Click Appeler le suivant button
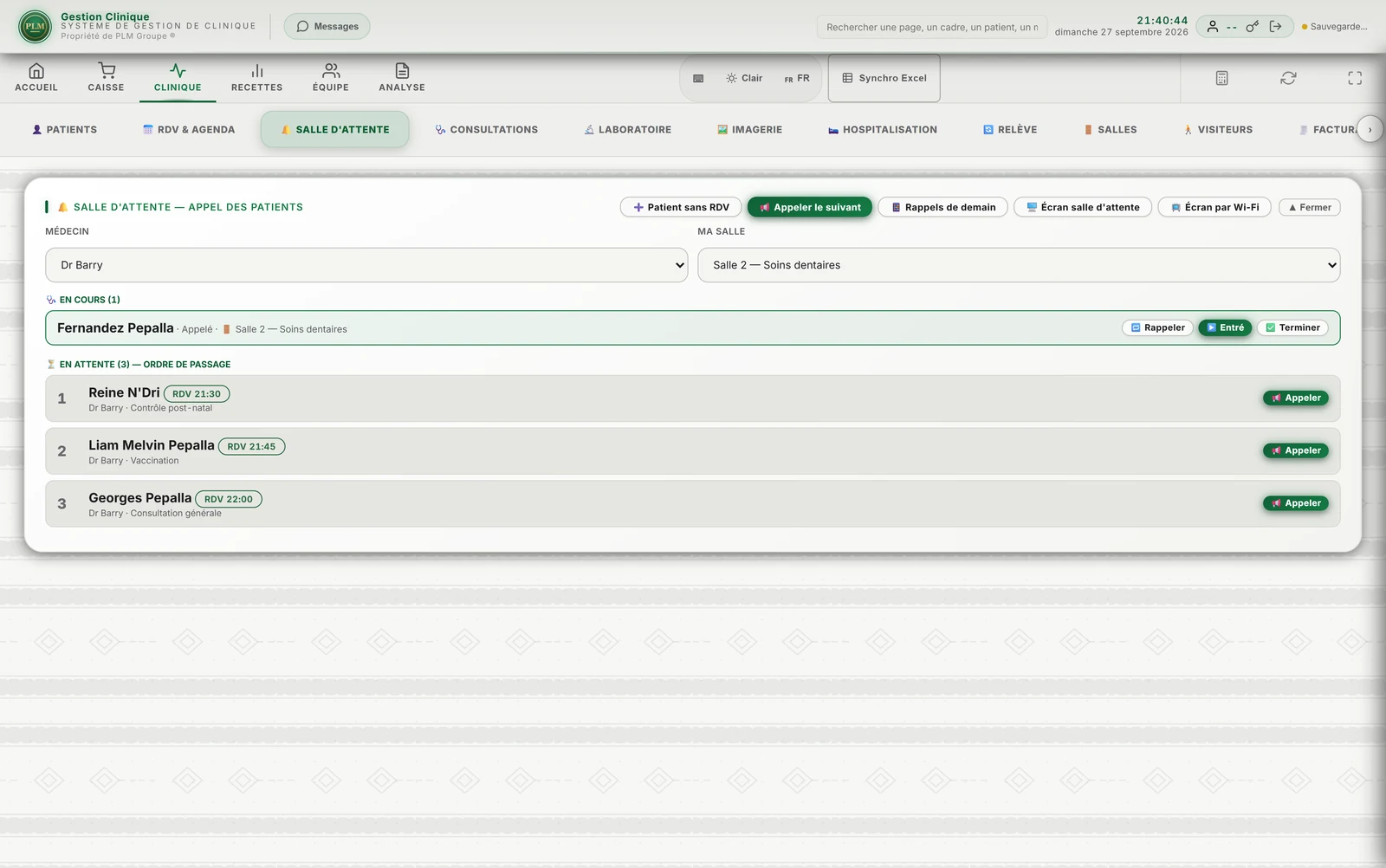The width and height of the screenshot is (1386, 868). click(x=810, y=207)
